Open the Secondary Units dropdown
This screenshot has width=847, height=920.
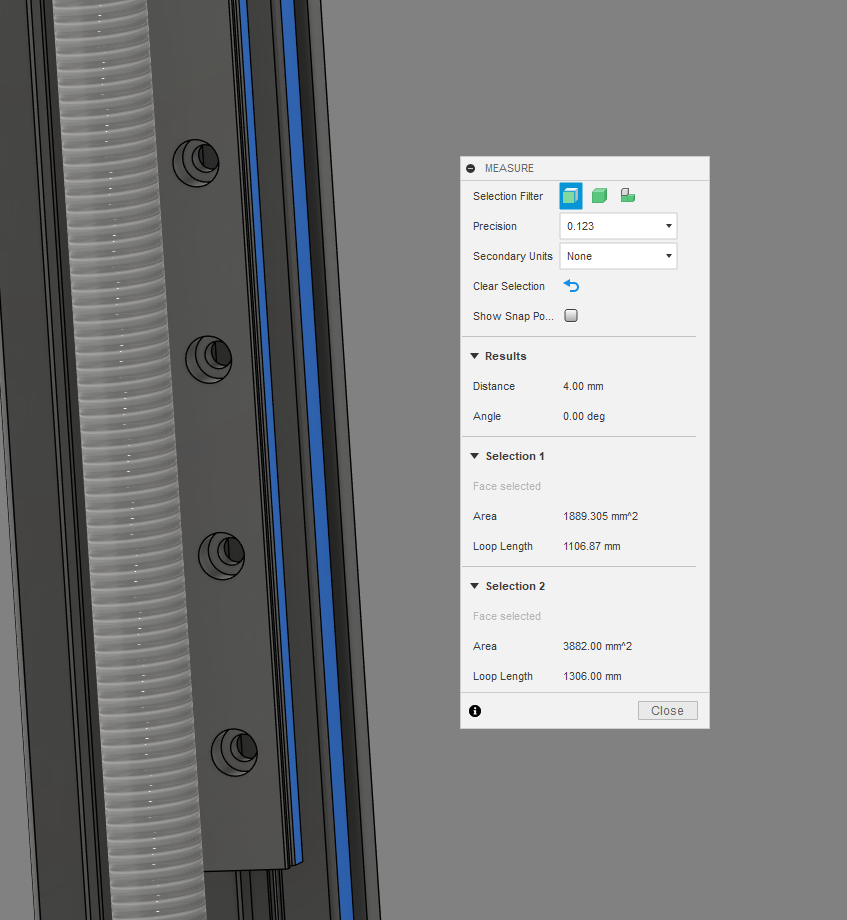617,256
